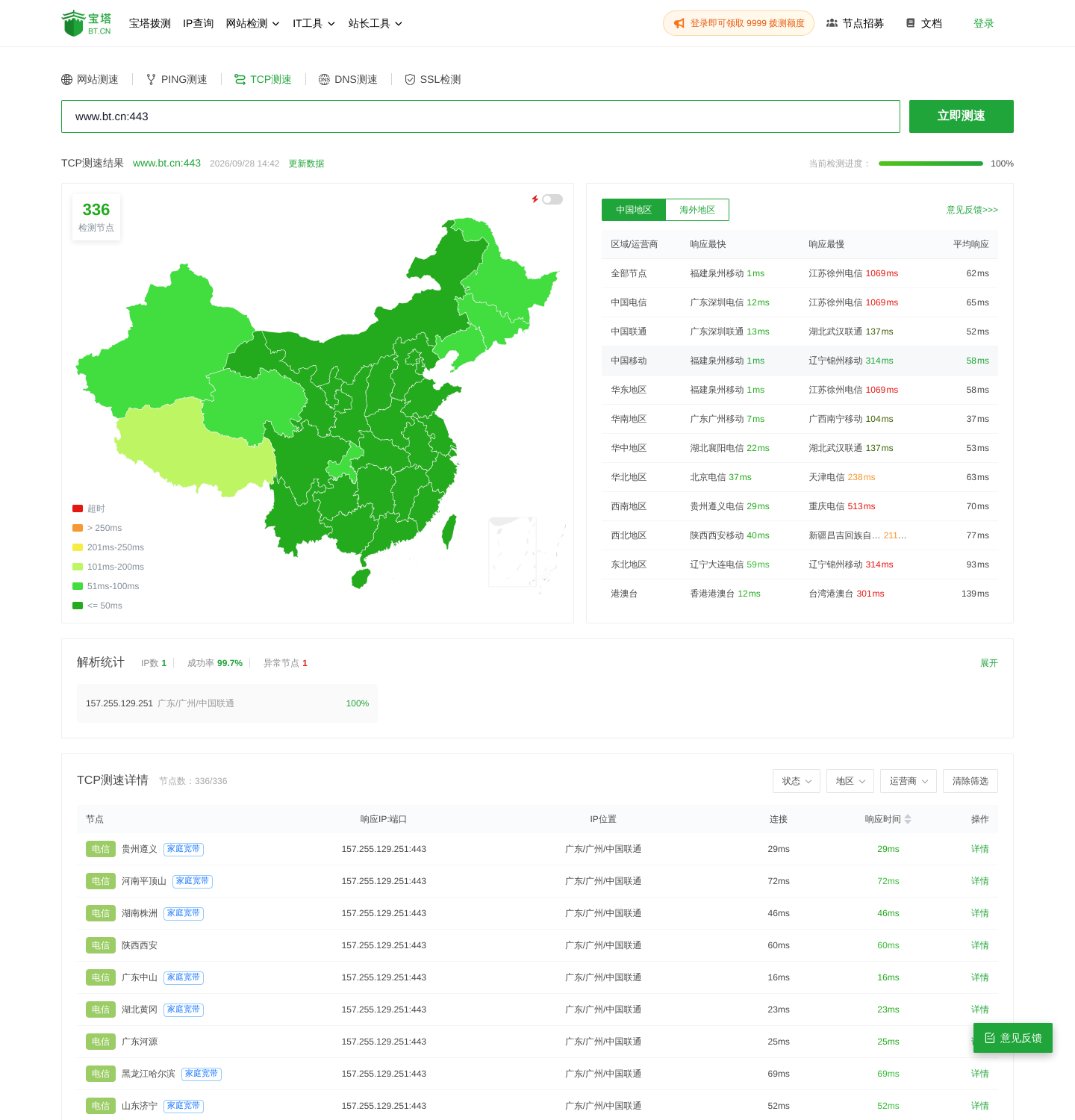Click the megaphone icon in login banner
Image resolution: width=1075 pixels, height=1120 pixels.
[x=679, y=24]
